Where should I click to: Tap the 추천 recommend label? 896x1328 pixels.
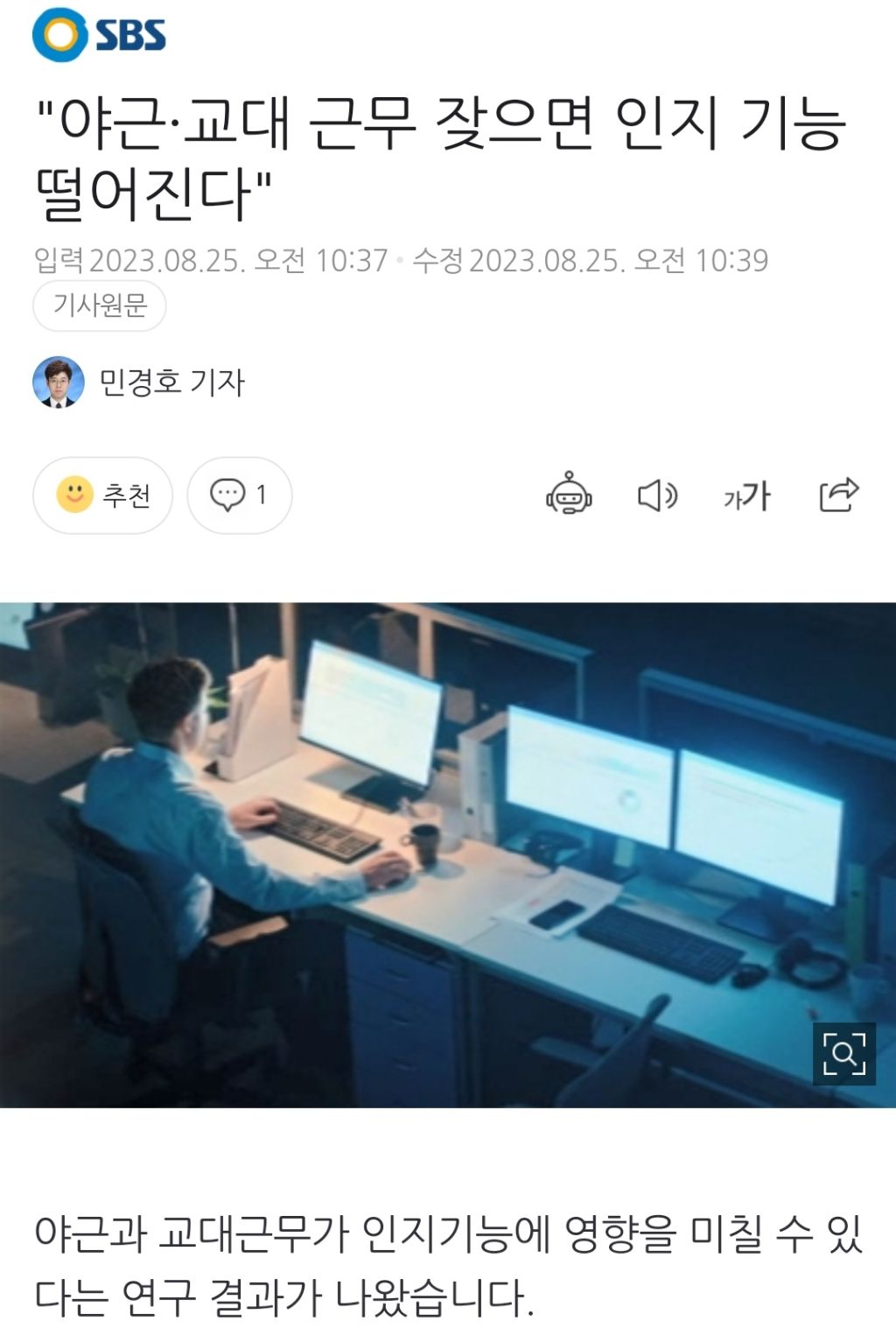tap(127, 495)
